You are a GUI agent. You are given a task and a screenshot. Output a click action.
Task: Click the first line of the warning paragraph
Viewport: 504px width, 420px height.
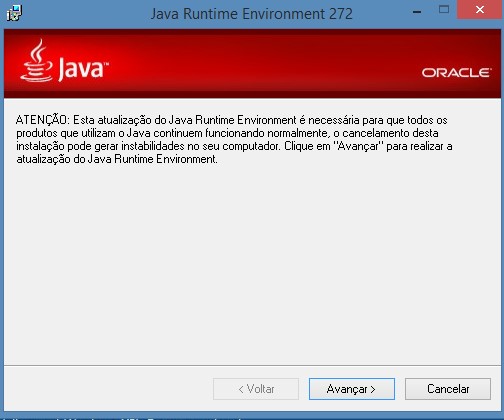click(x=232, y=120)
